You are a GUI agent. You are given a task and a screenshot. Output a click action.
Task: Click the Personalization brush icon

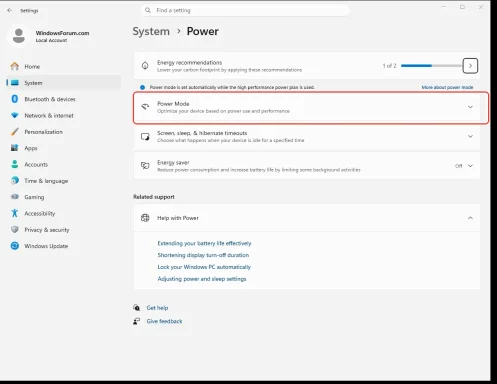(15, 132)
